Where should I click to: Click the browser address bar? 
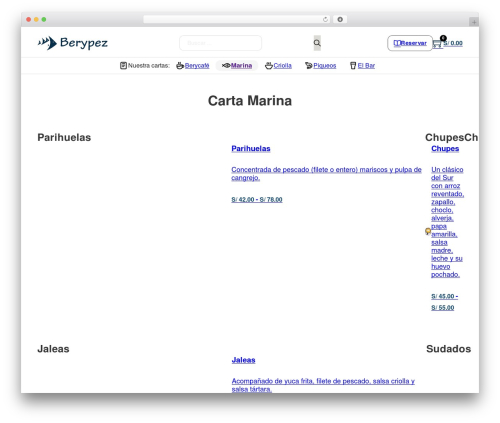click(236, 19)
